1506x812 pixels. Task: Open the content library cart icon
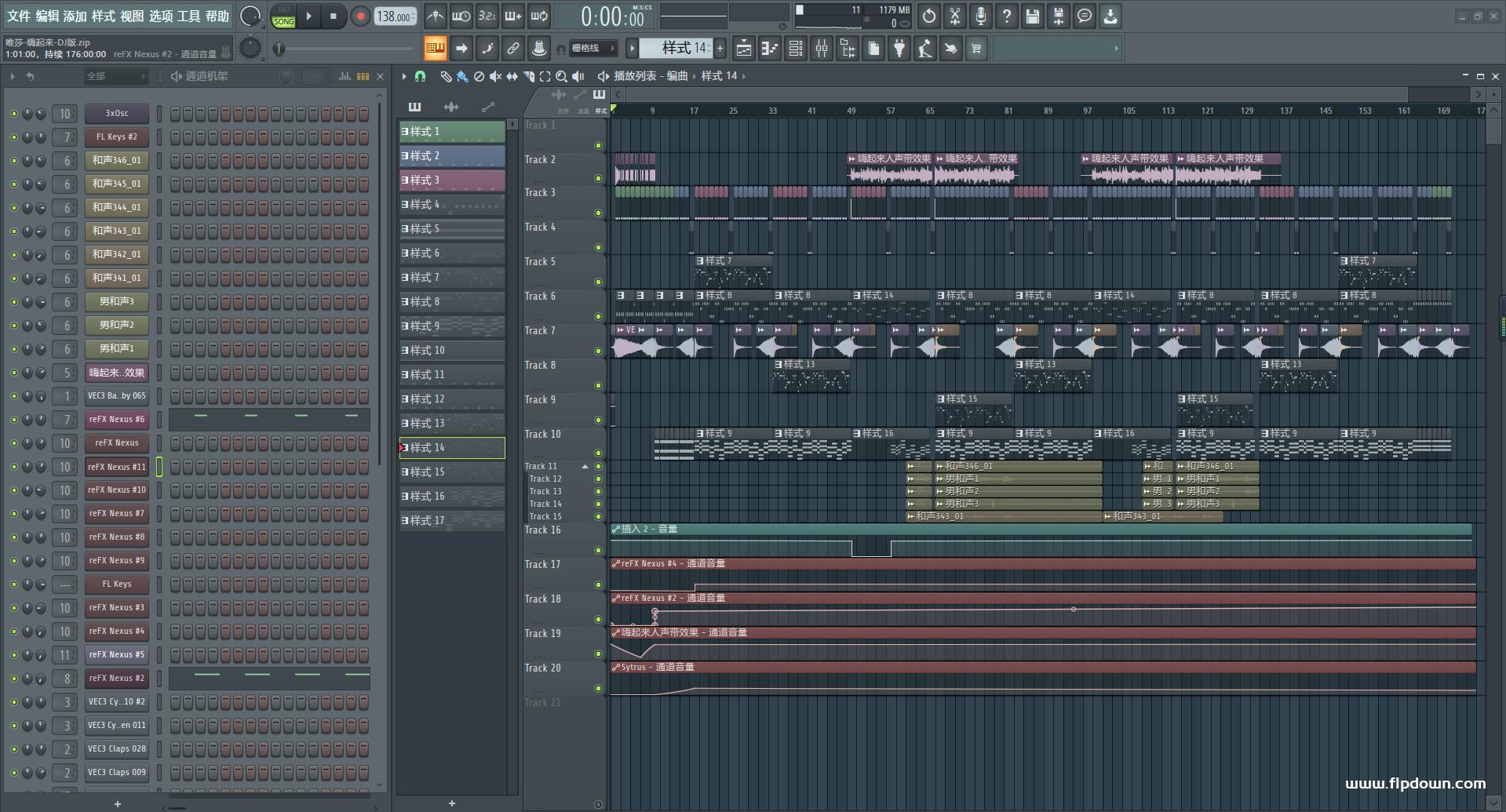976,49
